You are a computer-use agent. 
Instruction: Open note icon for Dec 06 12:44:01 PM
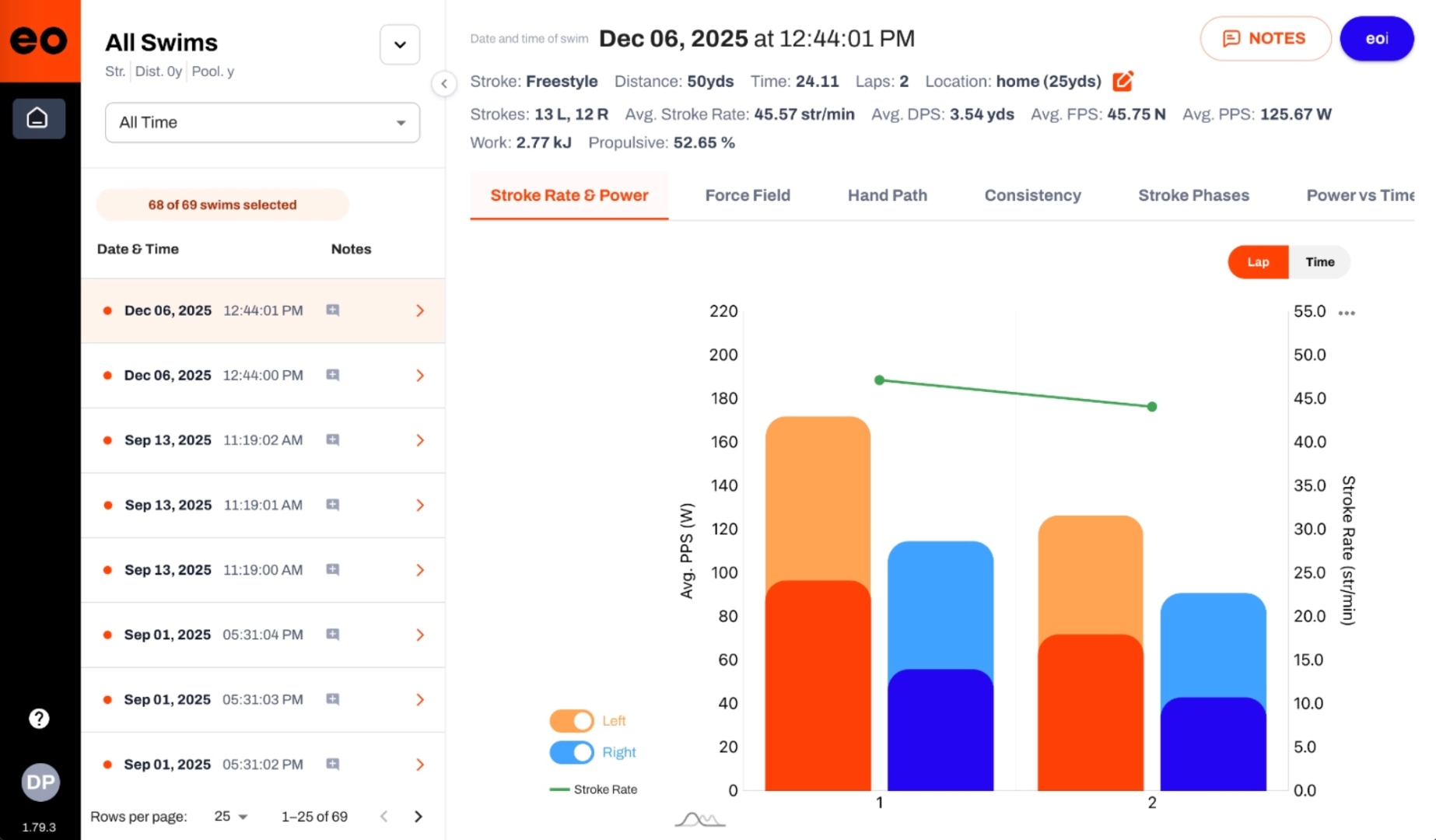[332, 310]
